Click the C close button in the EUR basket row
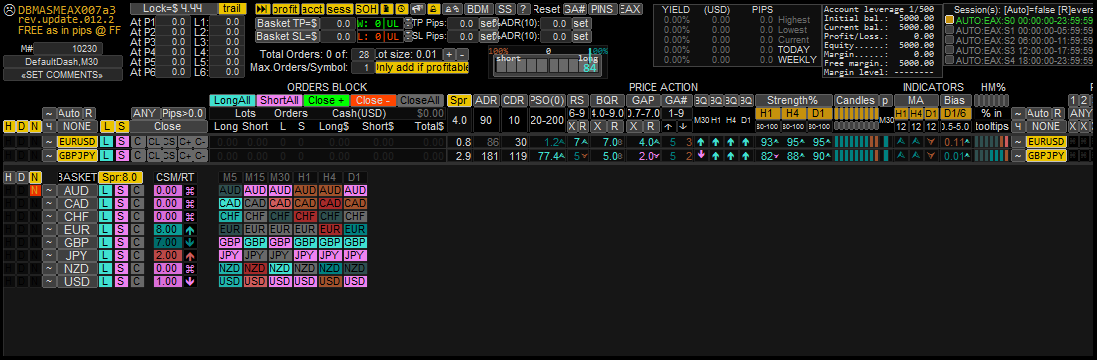The image size is (1097, 360). [x=137, y=229]
